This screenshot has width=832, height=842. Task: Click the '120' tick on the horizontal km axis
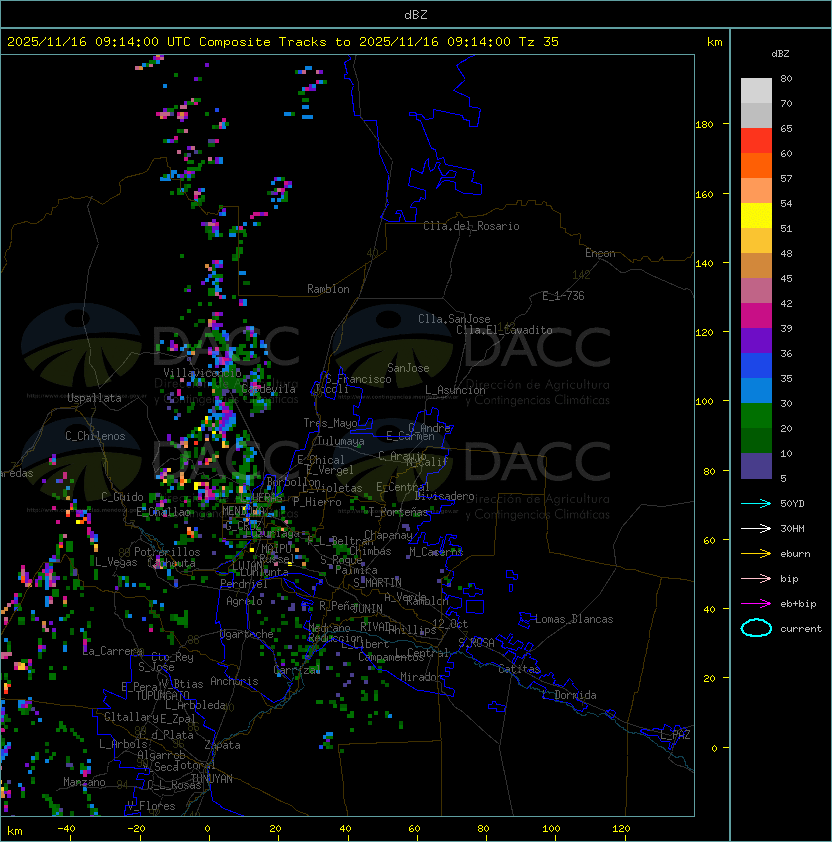(x=621, y=829)
